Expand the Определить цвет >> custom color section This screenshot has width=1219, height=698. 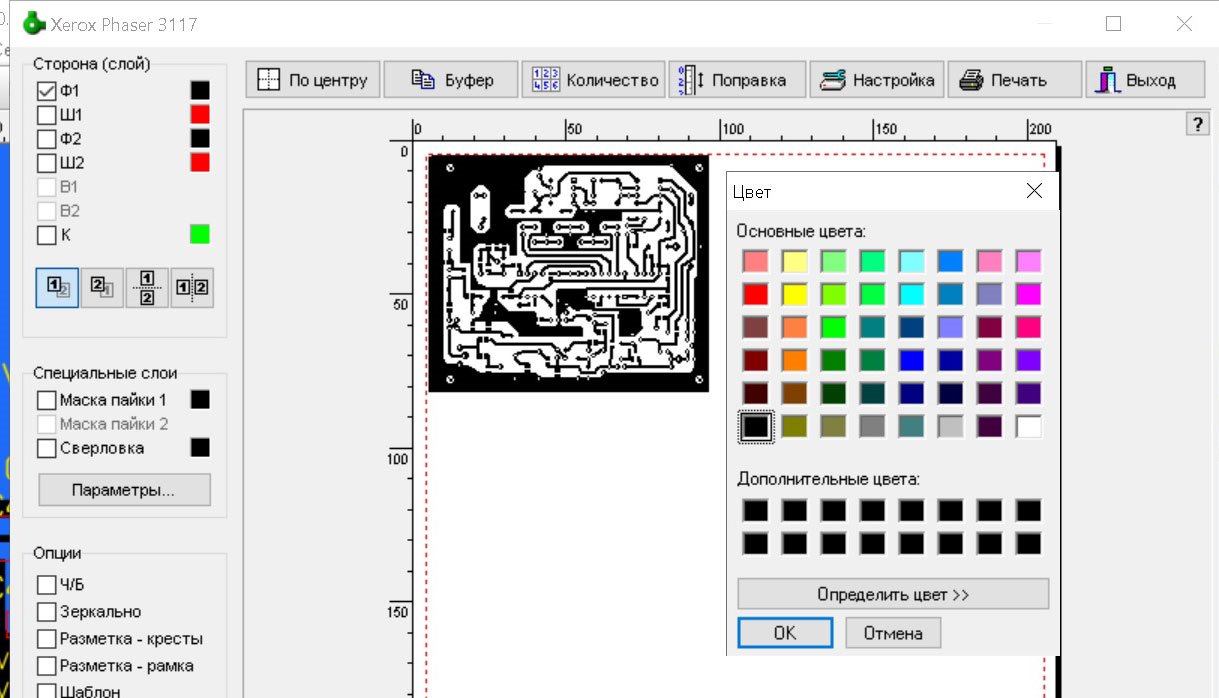coord(892,594)
